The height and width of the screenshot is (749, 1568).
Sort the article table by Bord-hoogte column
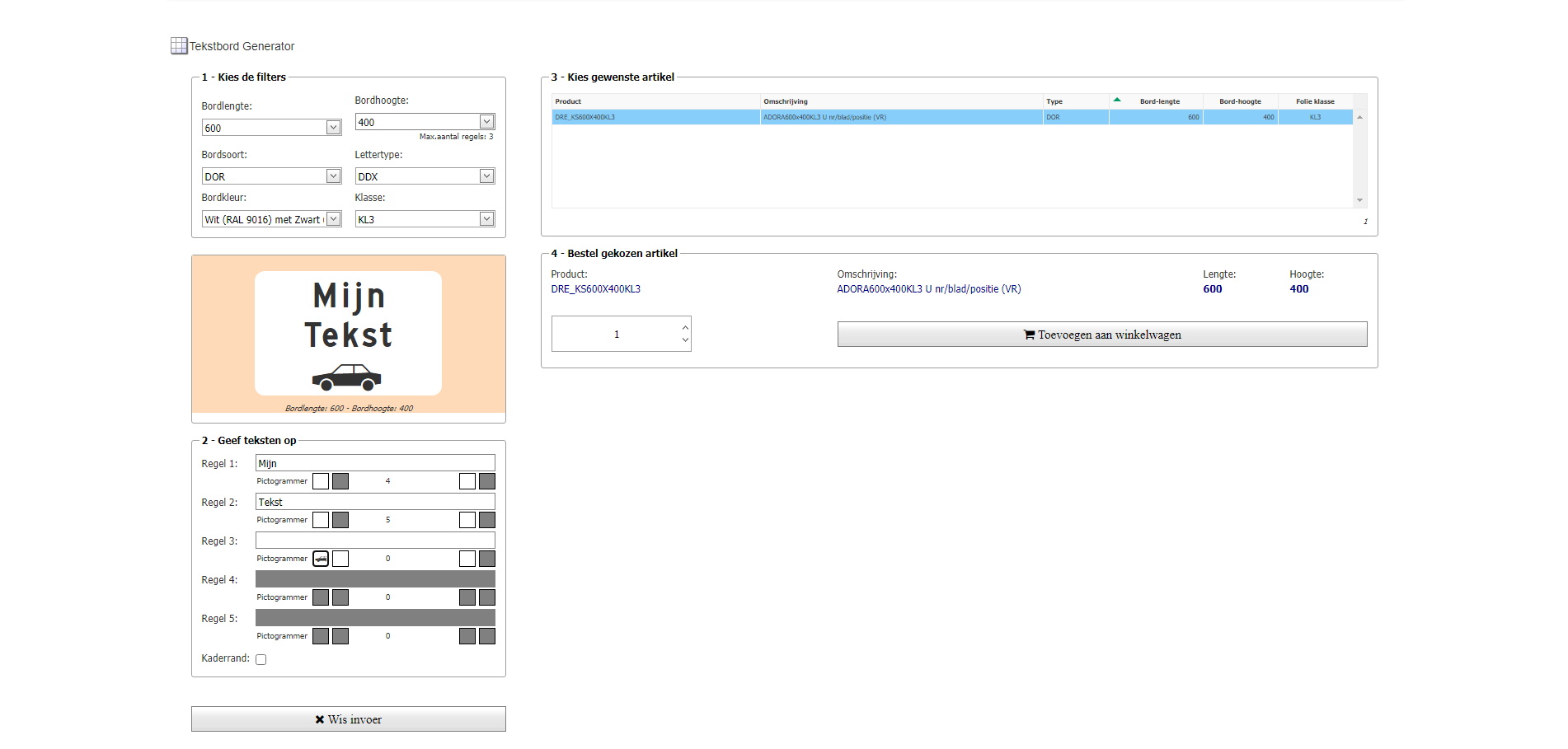pyautogui.click(x=1241, y=101)
